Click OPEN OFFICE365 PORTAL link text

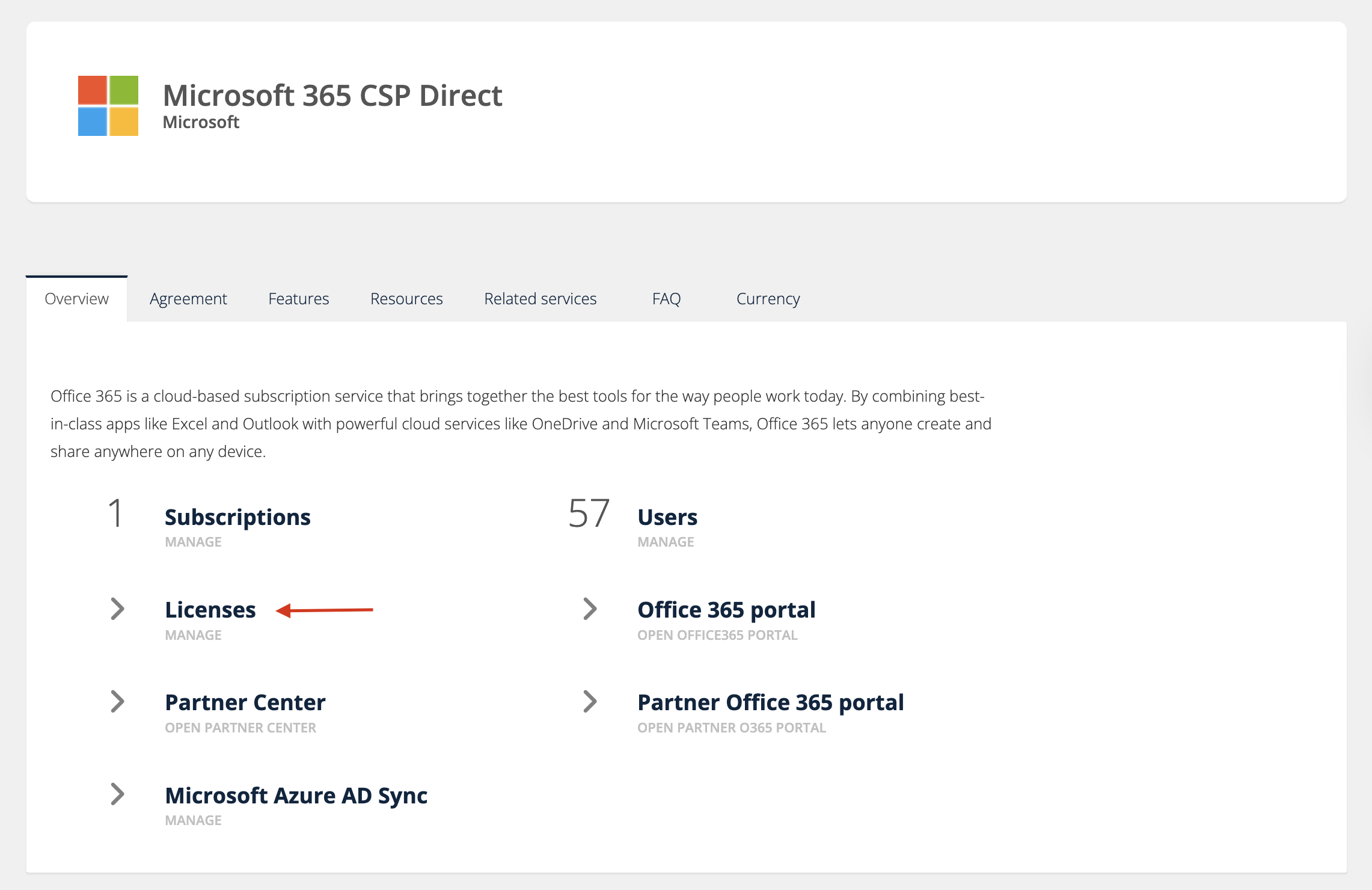[x=717, y=635]
